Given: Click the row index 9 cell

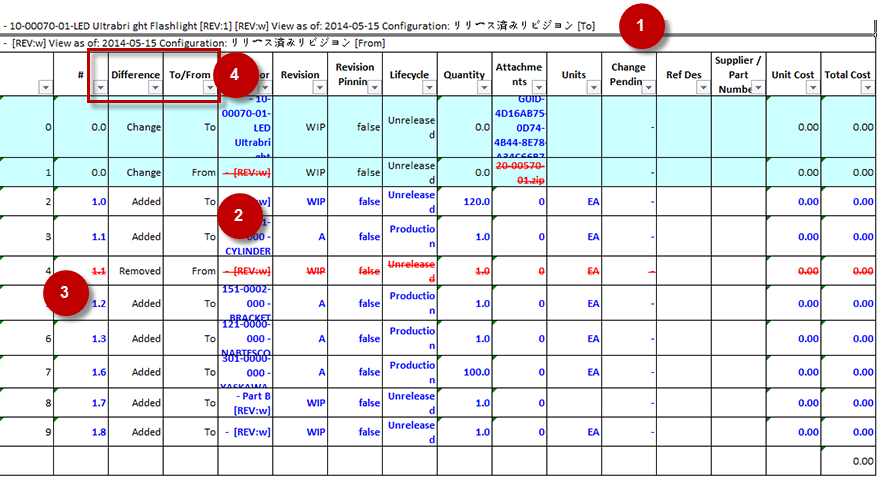Looking at the screenshot, I should 27,432.
